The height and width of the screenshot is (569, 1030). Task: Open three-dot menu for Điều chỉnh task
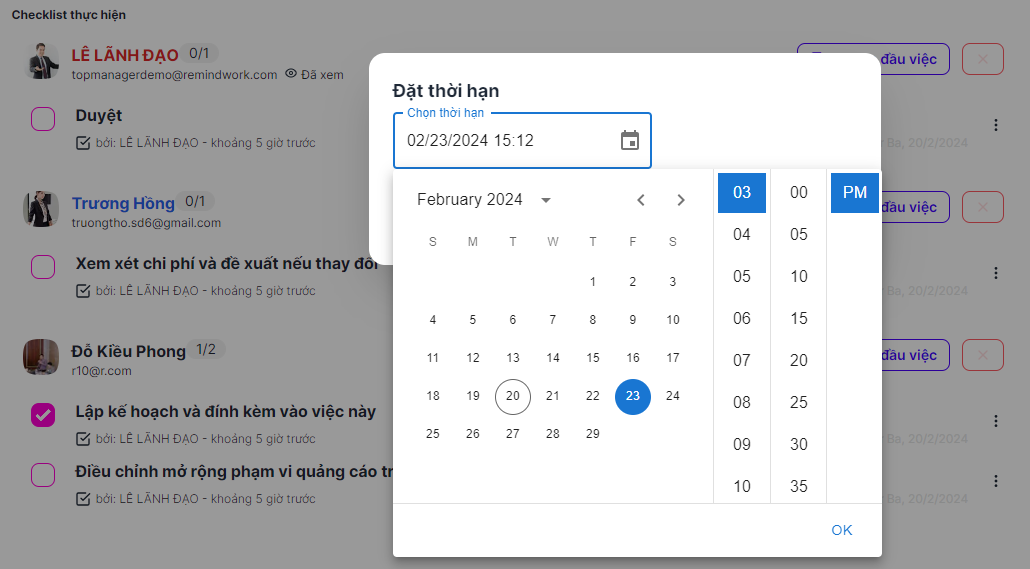(995, 481)
